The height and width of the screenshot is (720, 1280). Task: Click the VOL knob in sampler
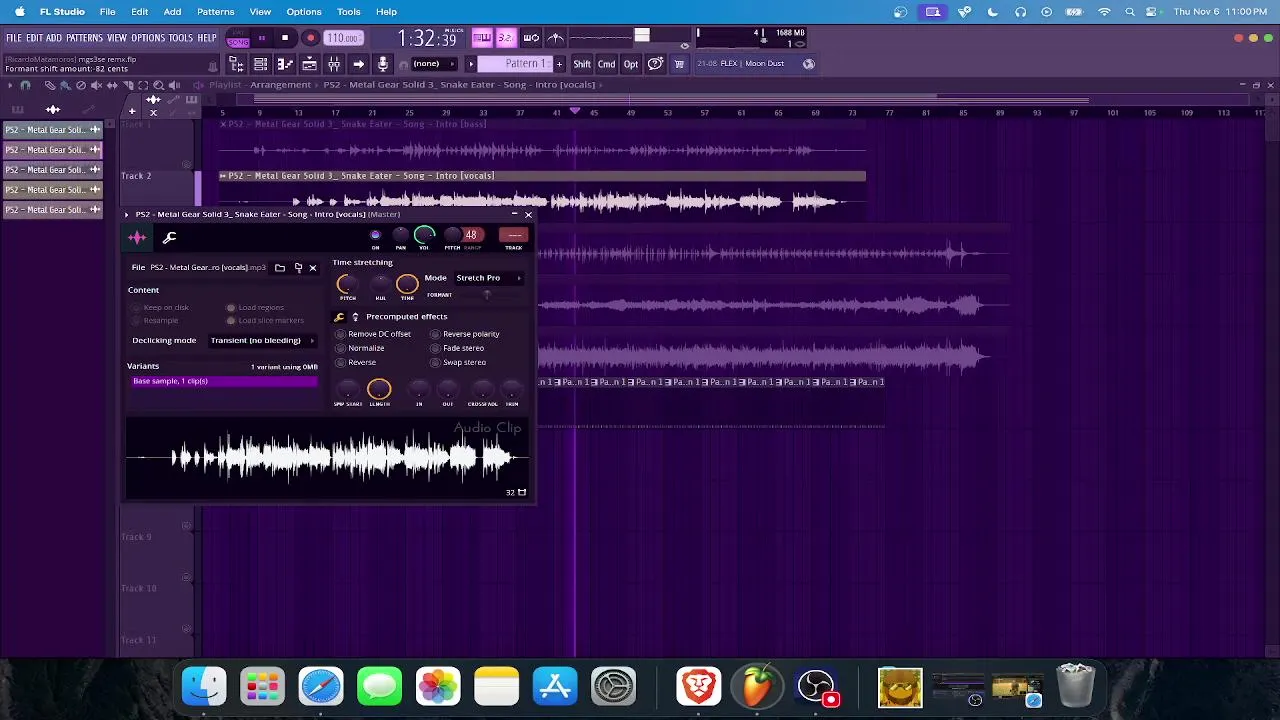pyautogui.click(x=424, y=235)
